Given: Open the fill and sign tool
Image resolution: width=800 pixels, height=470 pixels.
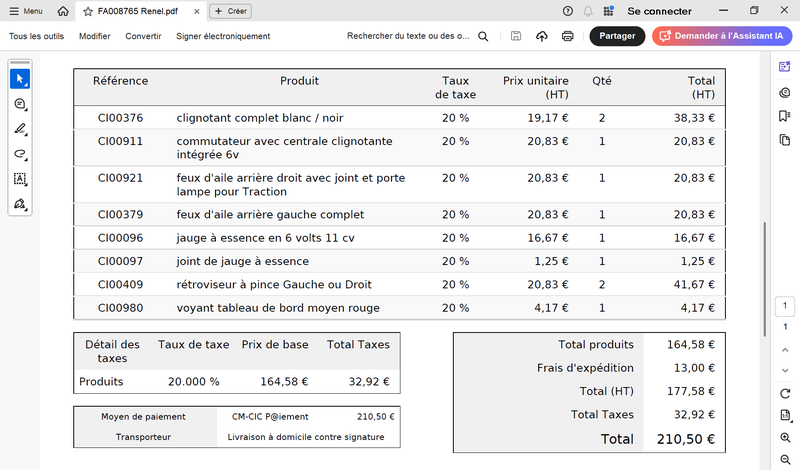Looking at the screenshot, I should point(20,204).
